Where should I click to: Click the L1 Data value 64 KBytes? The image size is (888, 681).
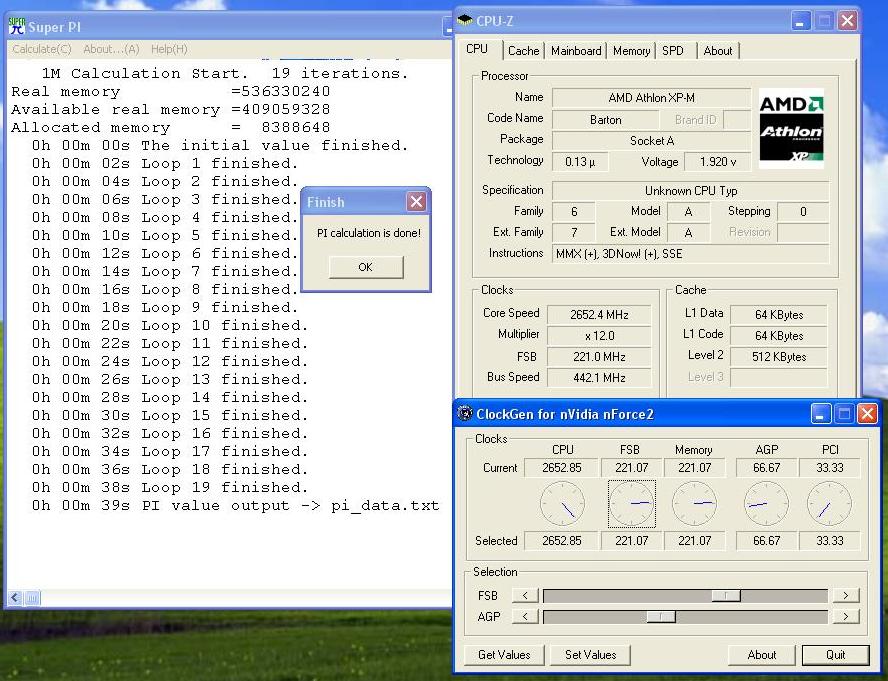coord(779,314)
